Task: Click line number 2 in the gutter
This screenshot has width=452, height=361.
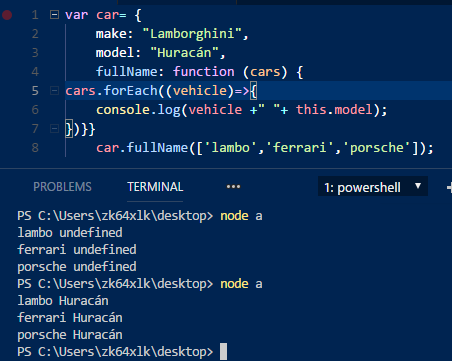Action: pyautogui.click(x=35, y=34)
